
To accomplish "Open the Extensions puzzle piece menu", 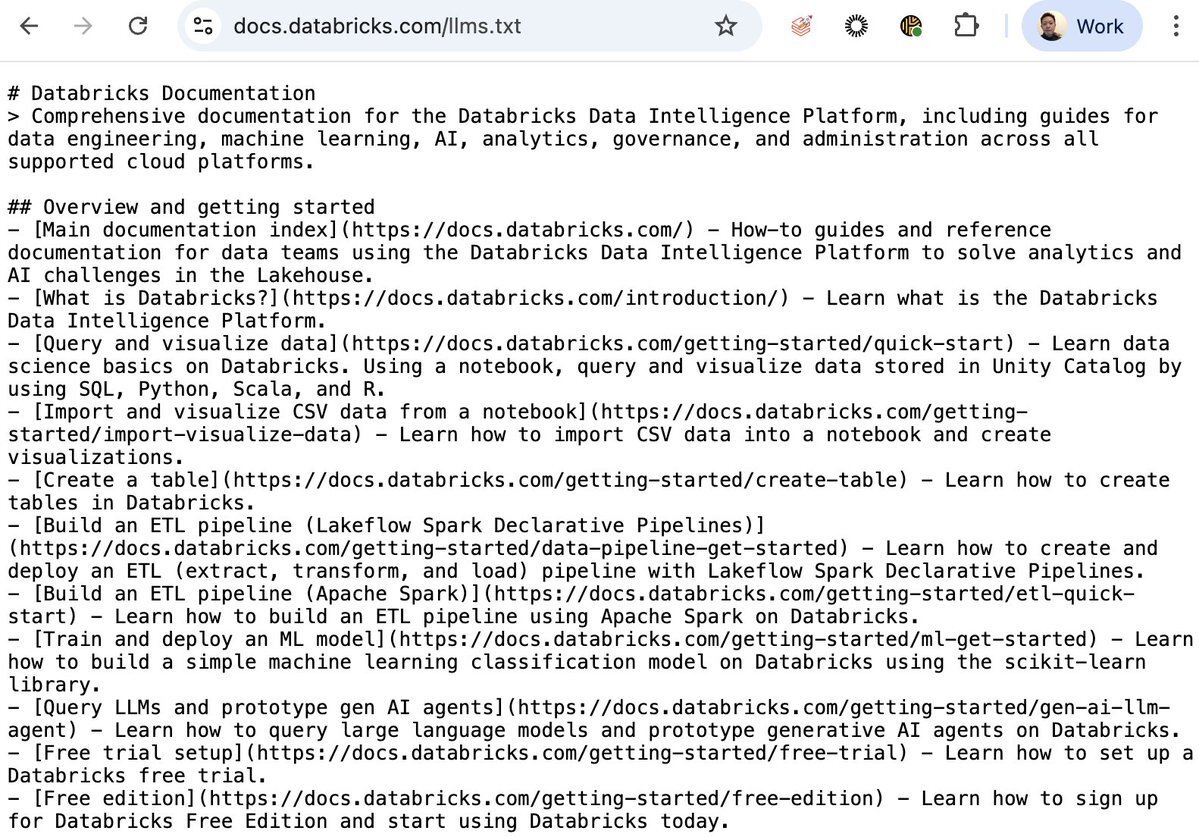I will tap(966, 26).
